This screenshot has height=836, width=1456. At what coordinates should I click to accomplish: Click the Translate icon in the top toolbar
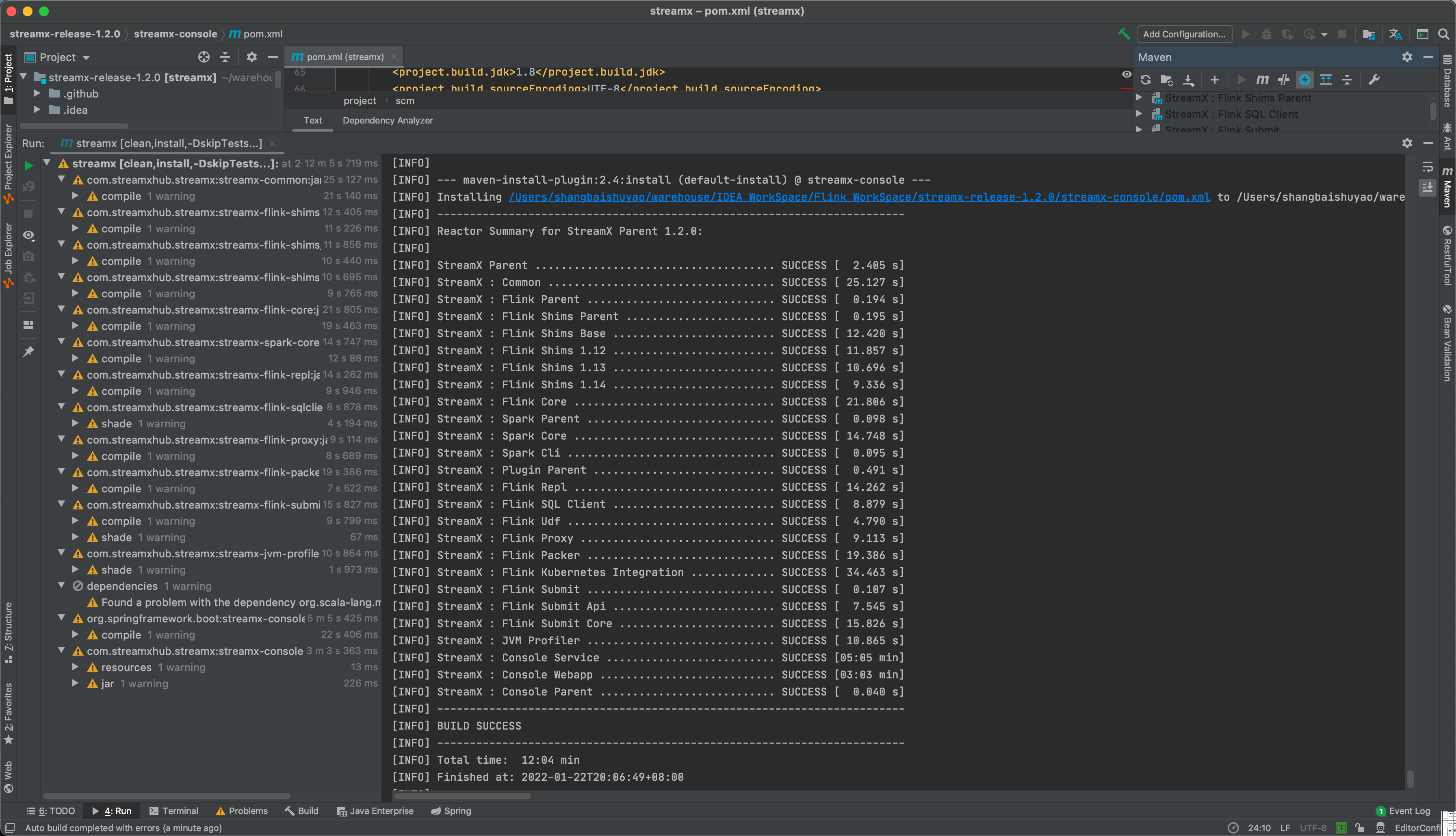point(1396,34)
